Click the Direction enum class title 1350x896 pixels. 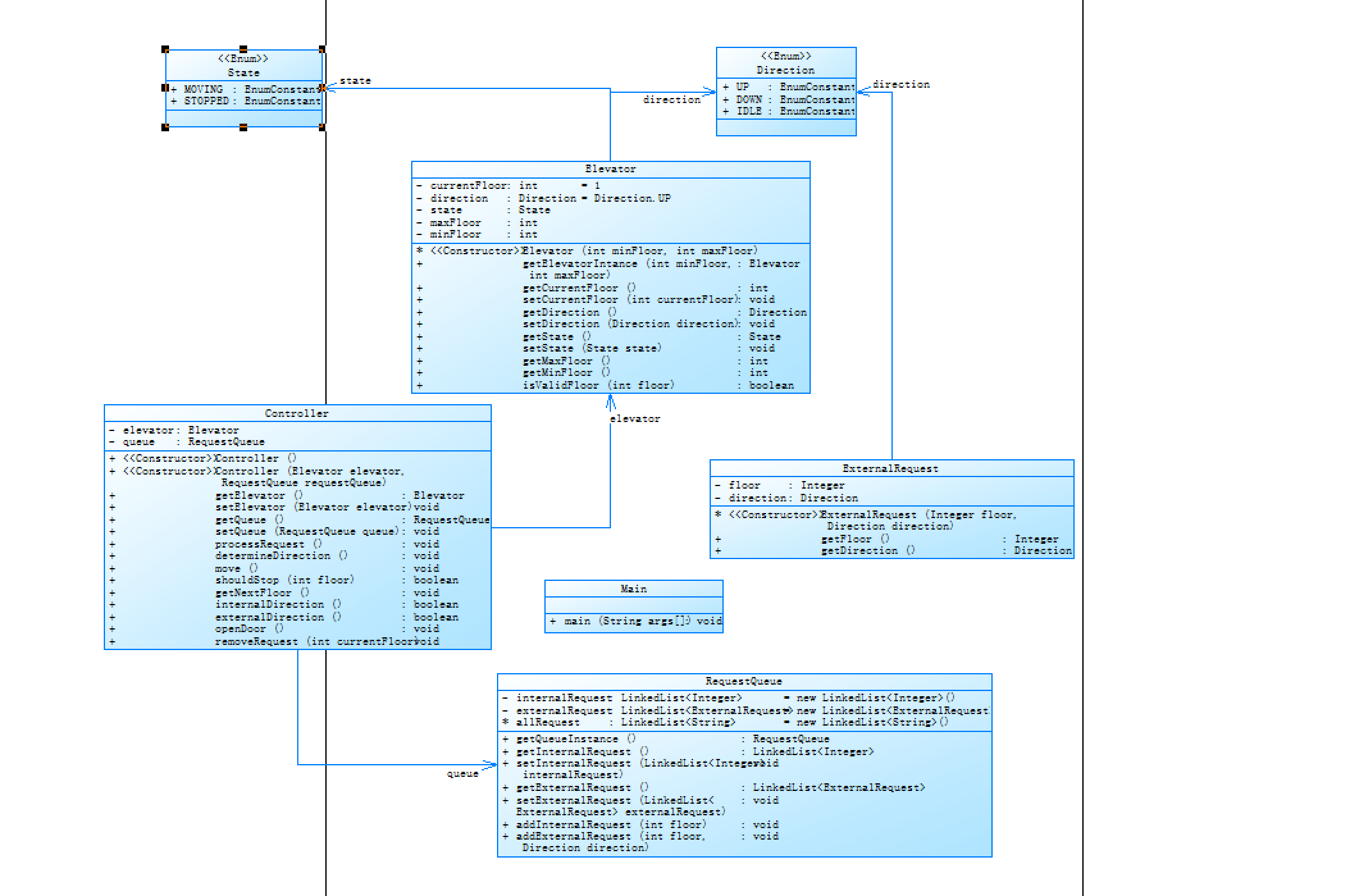click(x=785, y=70)
